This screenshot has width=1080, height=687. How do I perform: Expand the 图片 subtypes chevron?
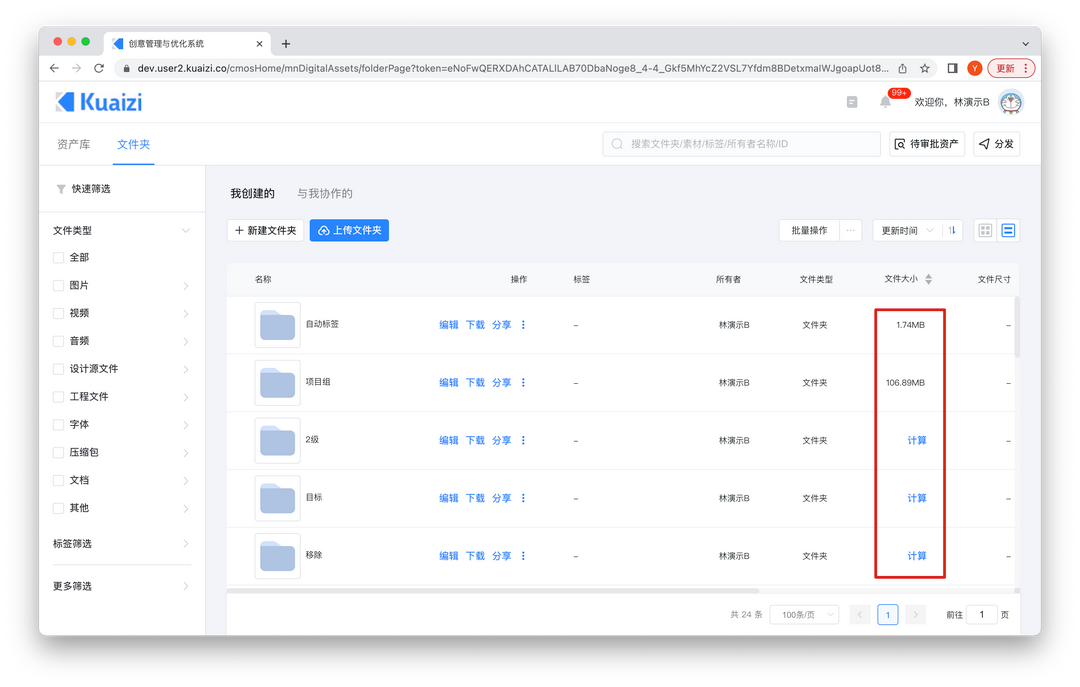coord(186,286)
